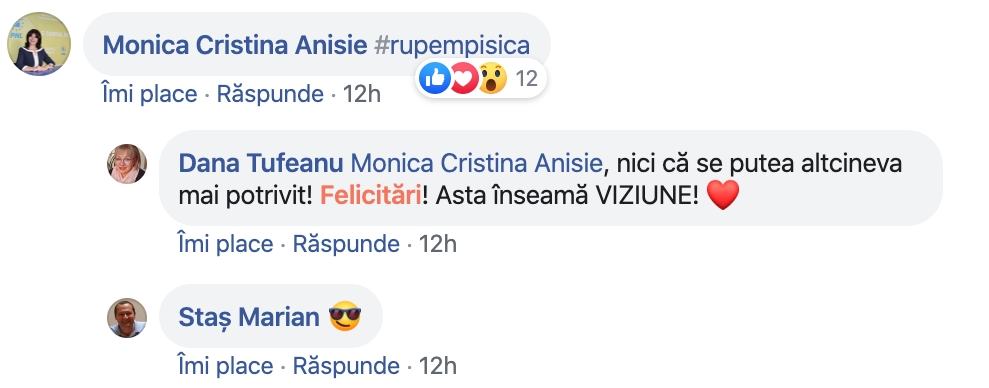Click the Dana Tufeanu commenter name
989x388 pixels.
point(261,163)
